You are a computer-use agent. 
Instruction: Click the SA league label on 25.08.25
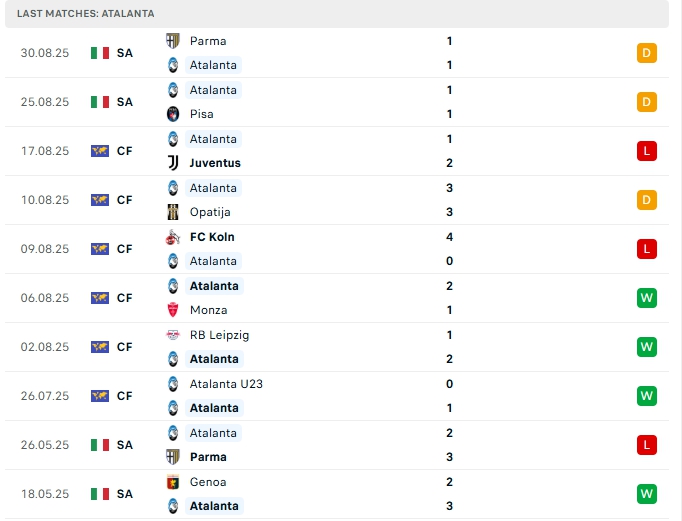point(125,102)
